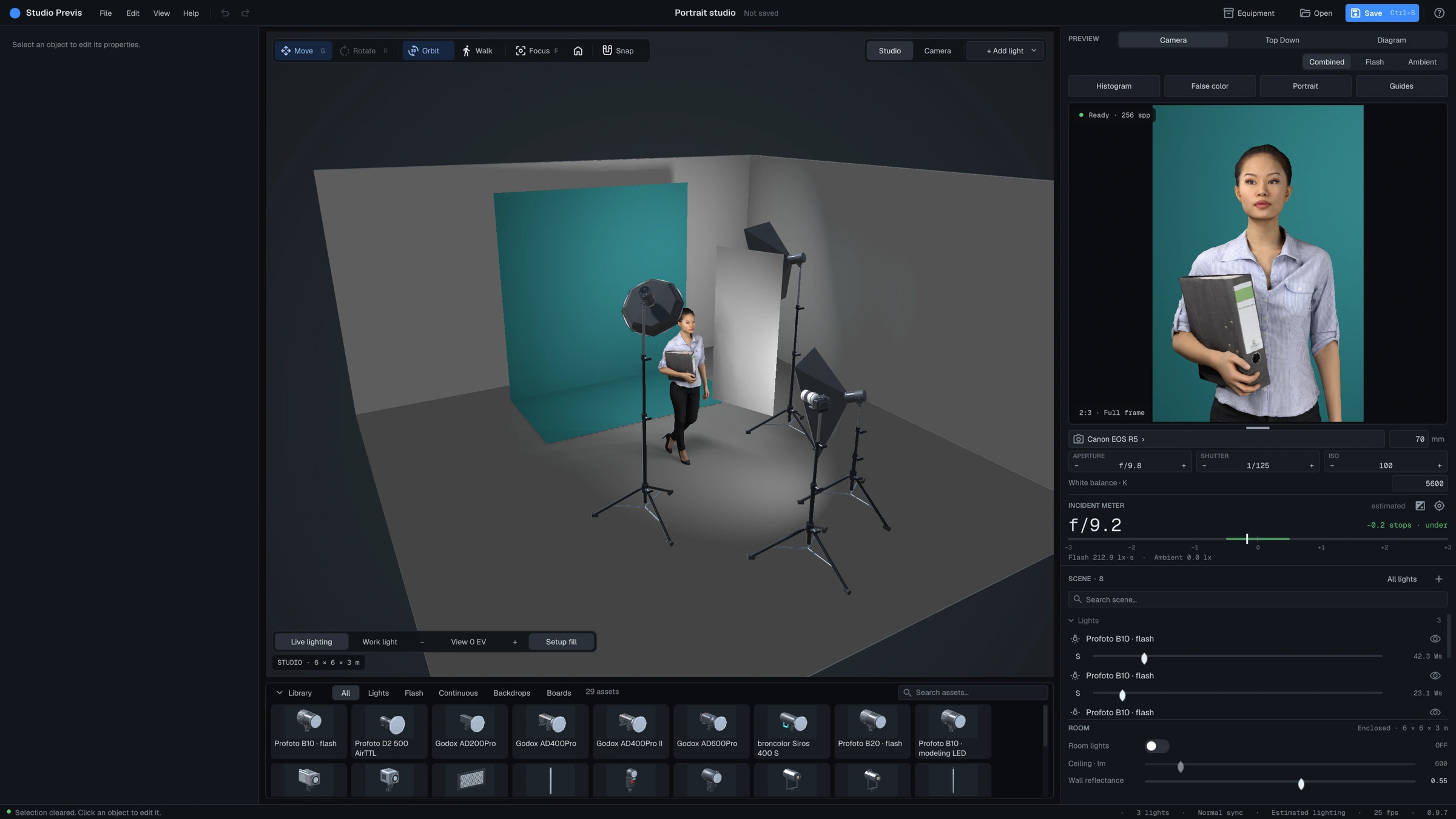Click the Focus tool
Viewport: 1456px width, 819px height.
pos(536,51)
